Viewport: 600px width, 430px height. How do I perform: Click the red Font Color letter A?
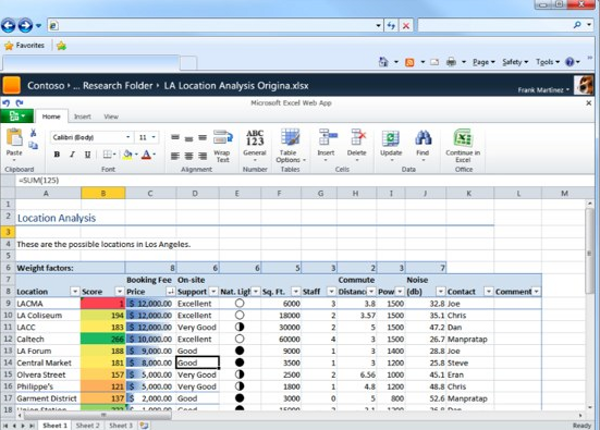point(146,155)
